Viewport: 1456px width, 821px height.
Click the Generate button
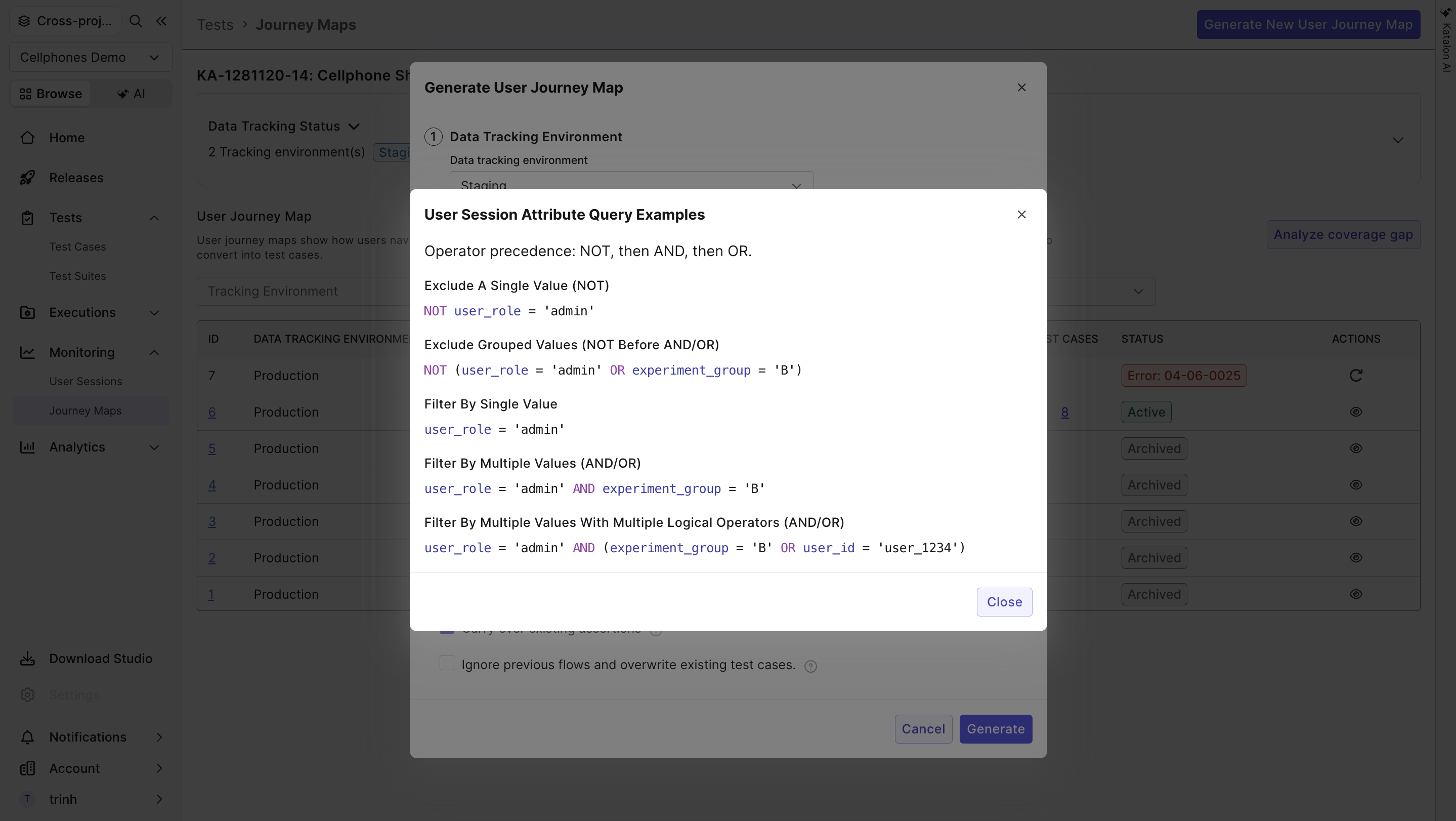[995, 729]
